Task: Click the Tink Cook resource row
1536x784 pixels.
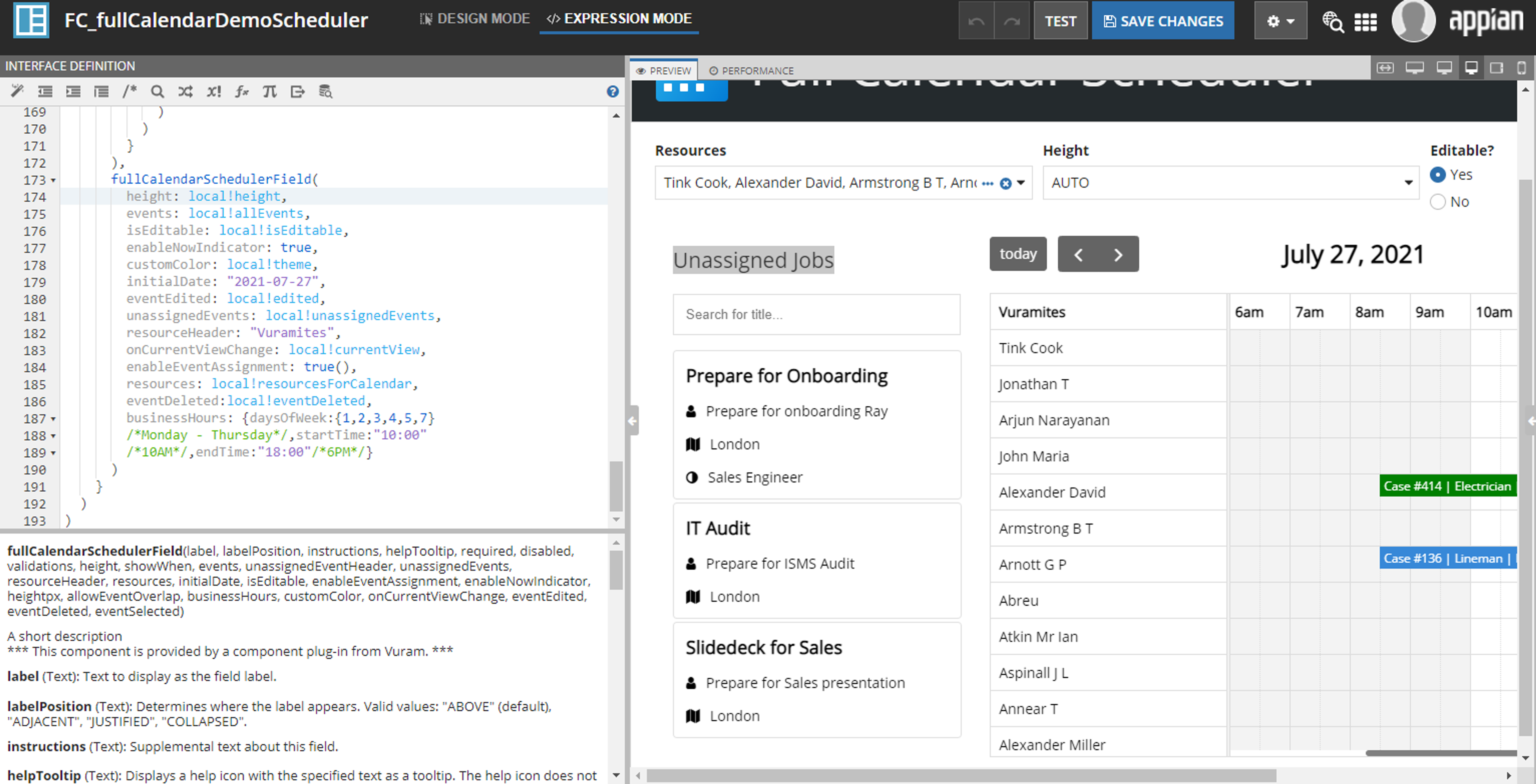Action: [x=1108, y=348]
